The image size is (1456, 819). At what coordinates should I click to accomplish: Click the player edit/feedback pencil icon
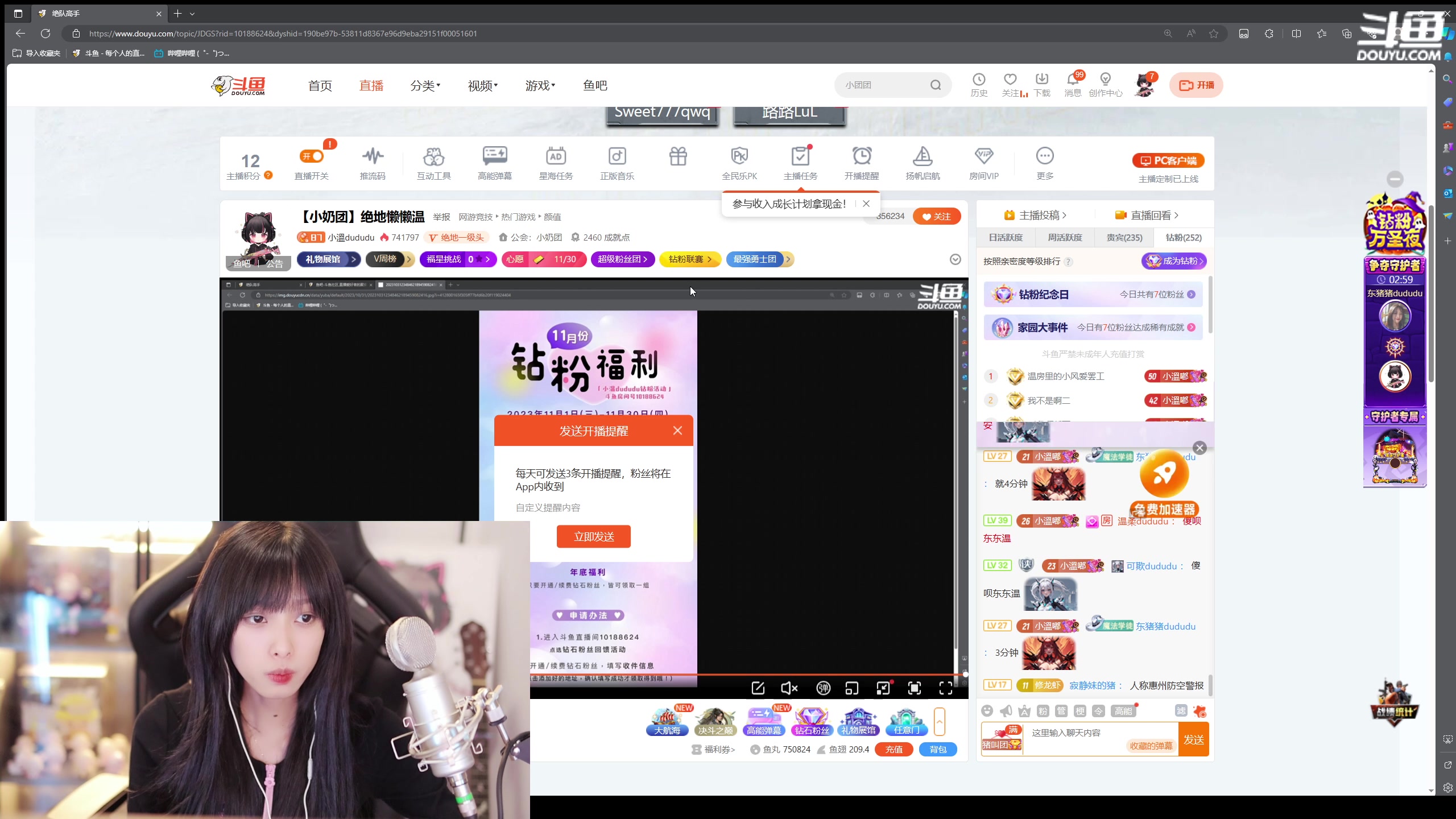click(758, 688)
